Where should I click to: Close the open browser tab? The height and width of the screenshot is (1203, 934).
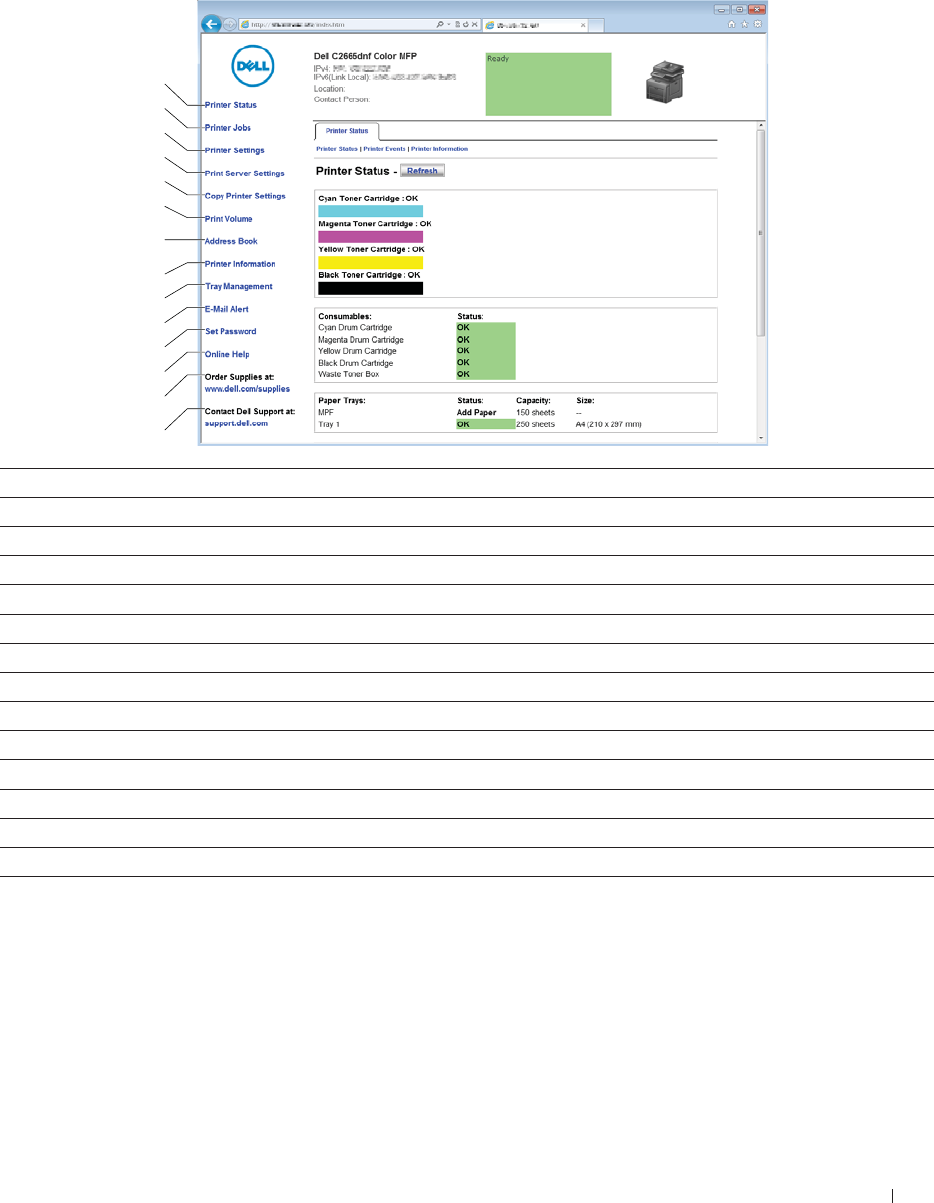583,25
